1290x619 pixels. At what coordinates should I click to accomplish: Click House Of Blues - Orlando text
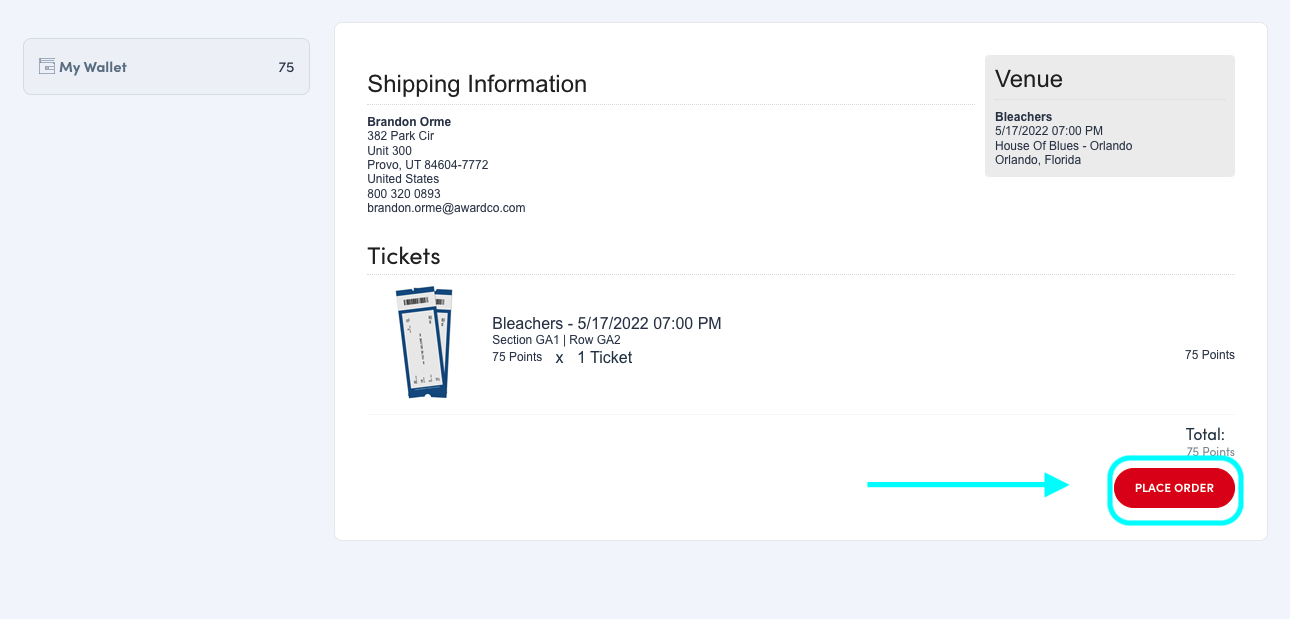point(1063,146)
